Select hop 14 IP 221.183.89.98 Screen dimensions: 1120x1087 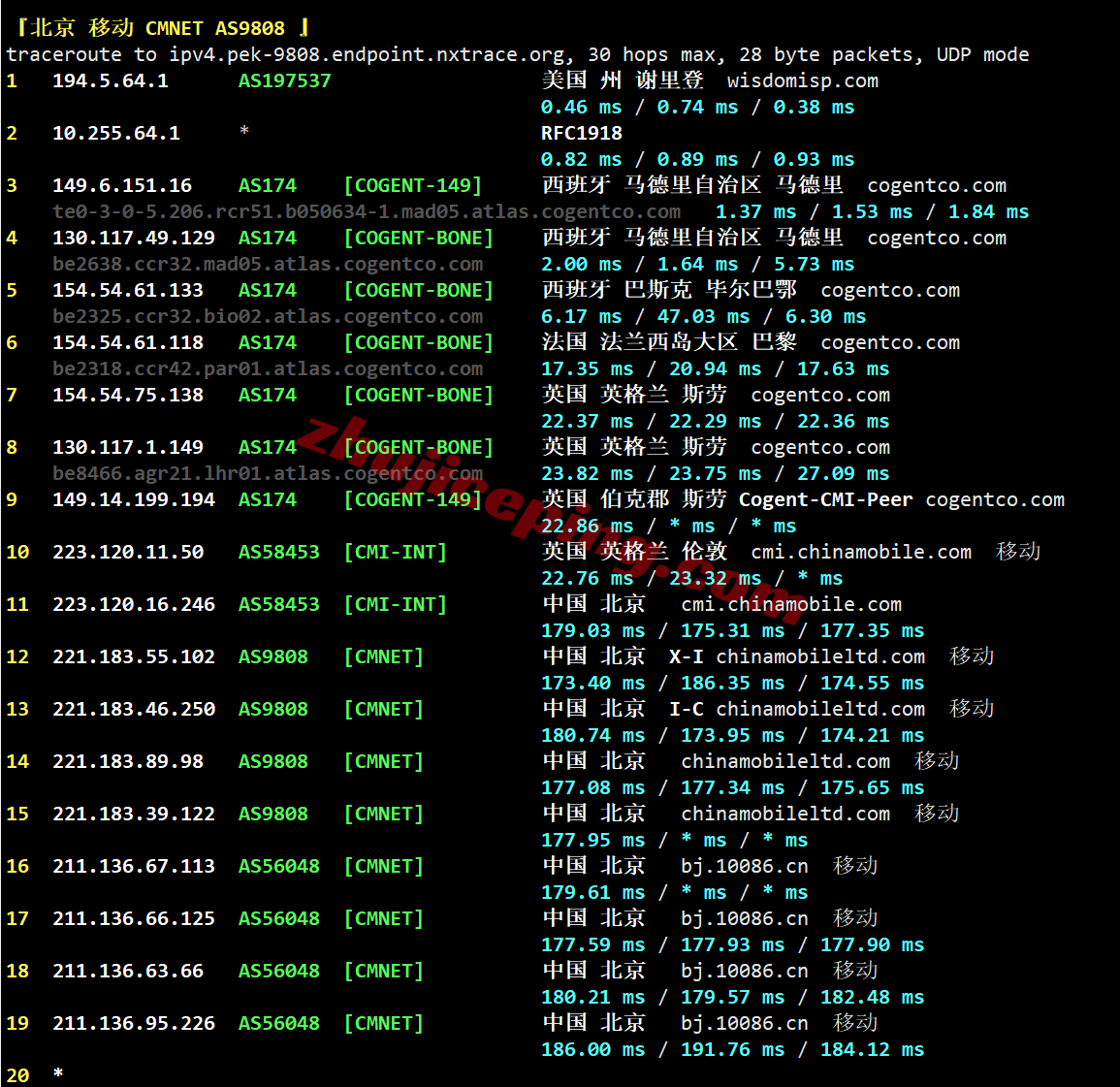pos(128,761)
